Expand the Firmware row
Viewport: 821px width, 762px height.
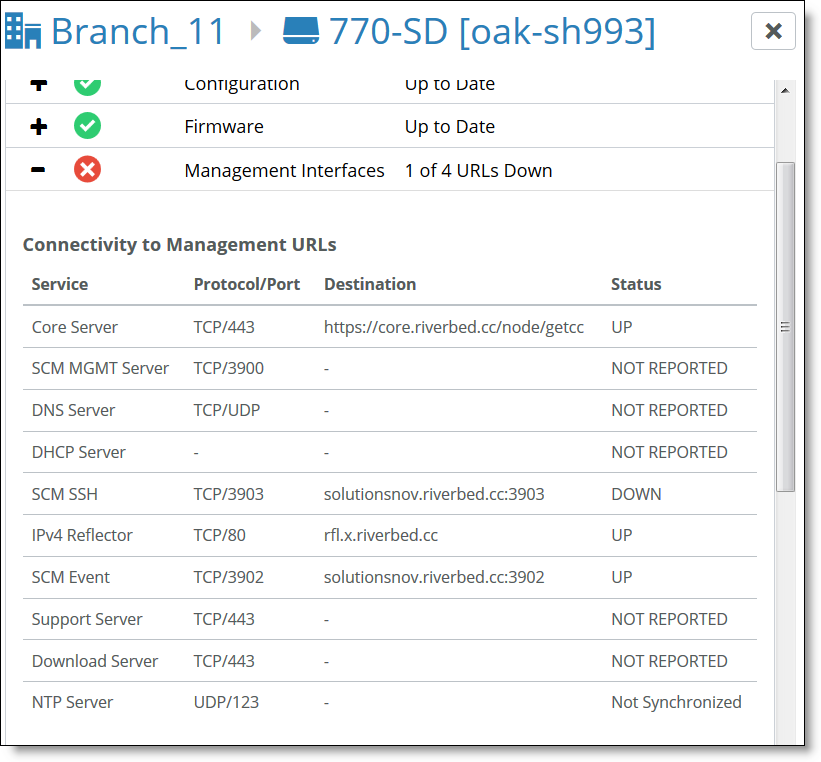coord(39,126)
